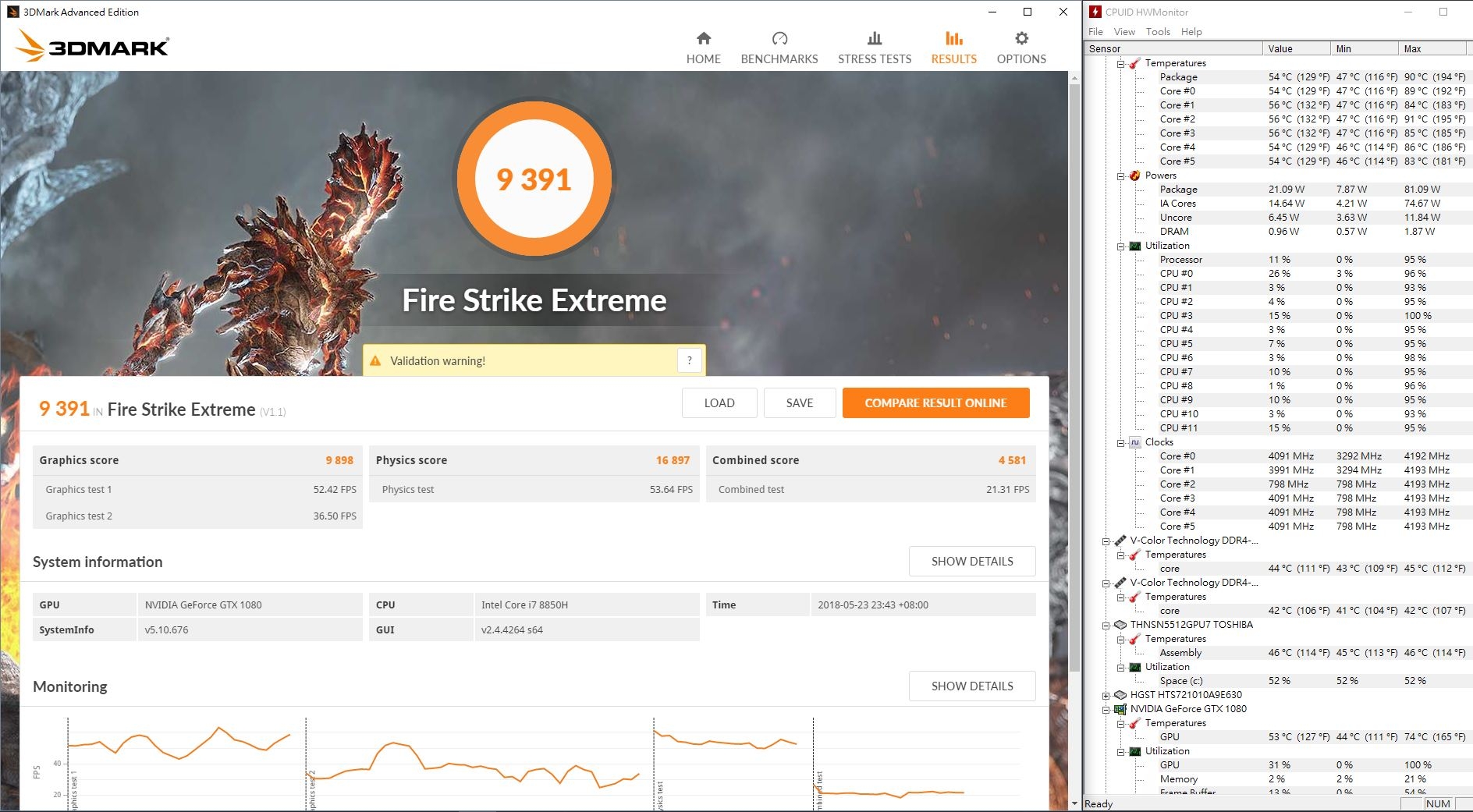Image resolution: width=1473 pixels, height=812 pixels.
Task: Open the OPTIONS tab
Action: 1021,48
